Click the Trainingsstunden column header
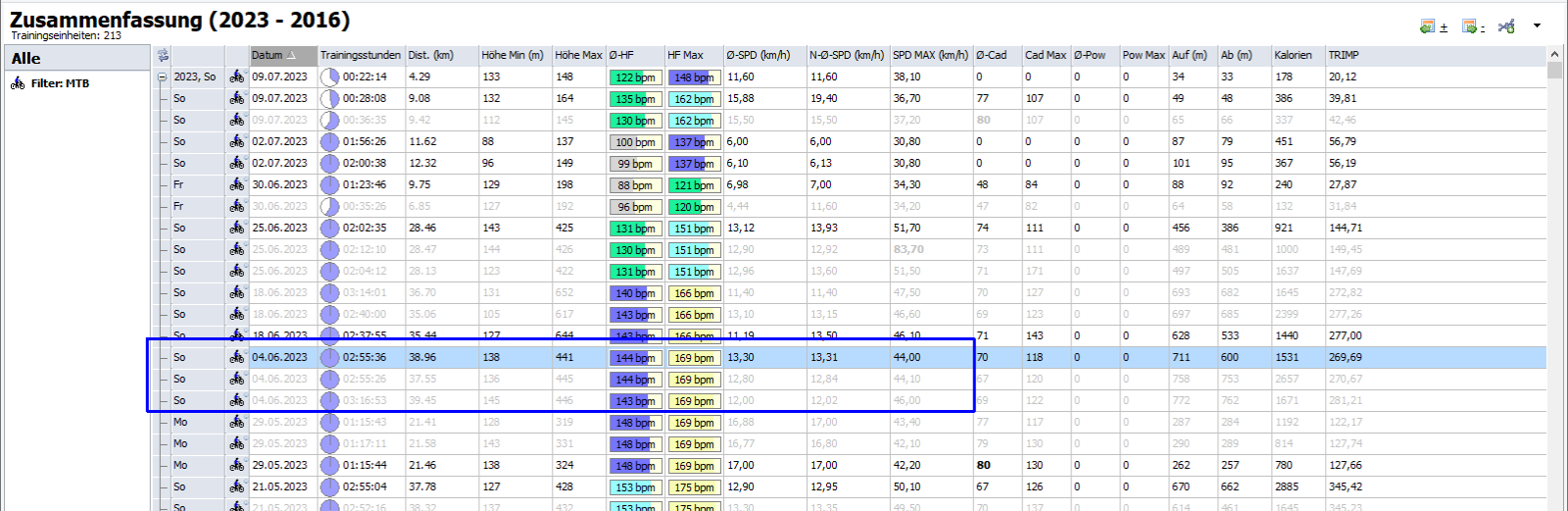This screenshot has width=1568, height=511. tap(360, 55)
